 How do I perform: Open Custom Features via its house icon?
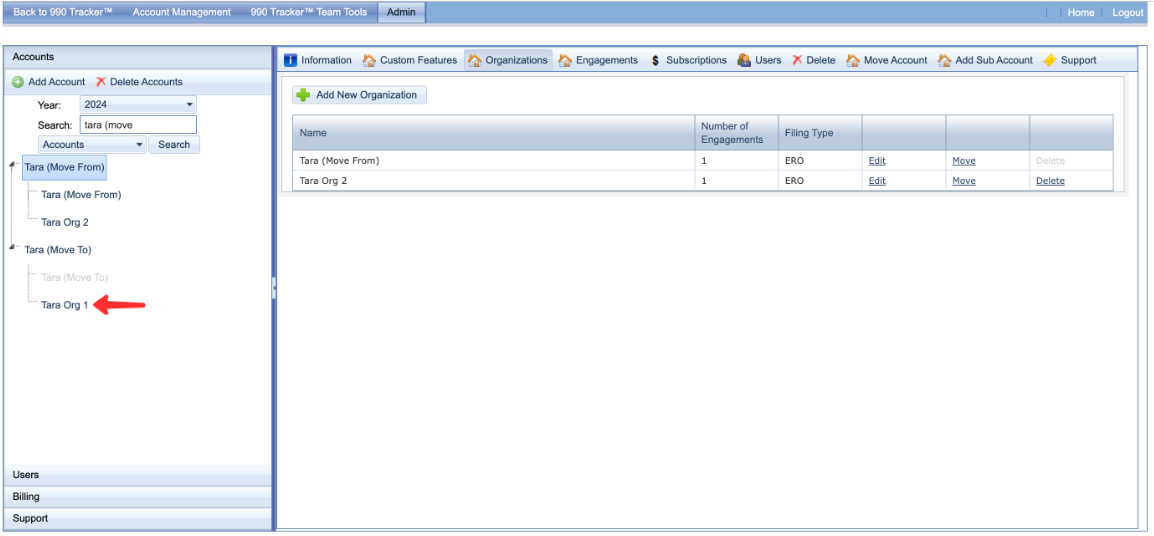(x=369, y=60)
